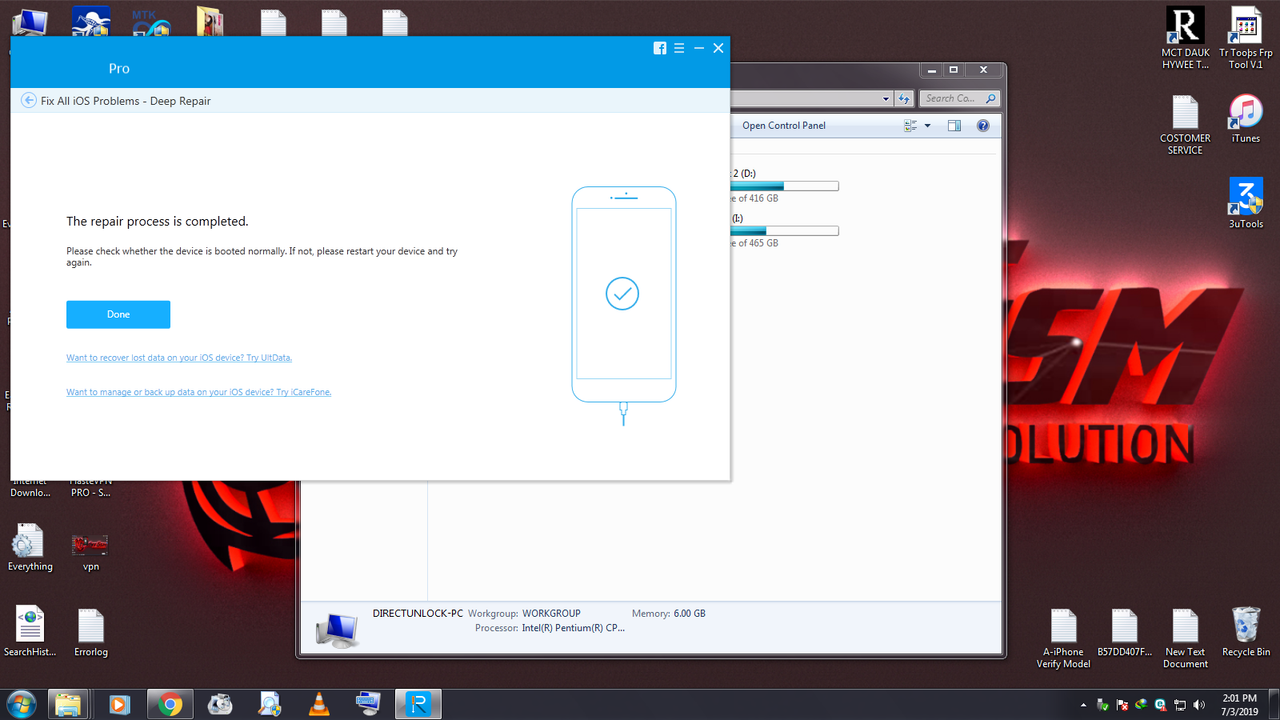1280x720 pixels.
Task: Click the Done button in repair window
Action: point(118,314)
